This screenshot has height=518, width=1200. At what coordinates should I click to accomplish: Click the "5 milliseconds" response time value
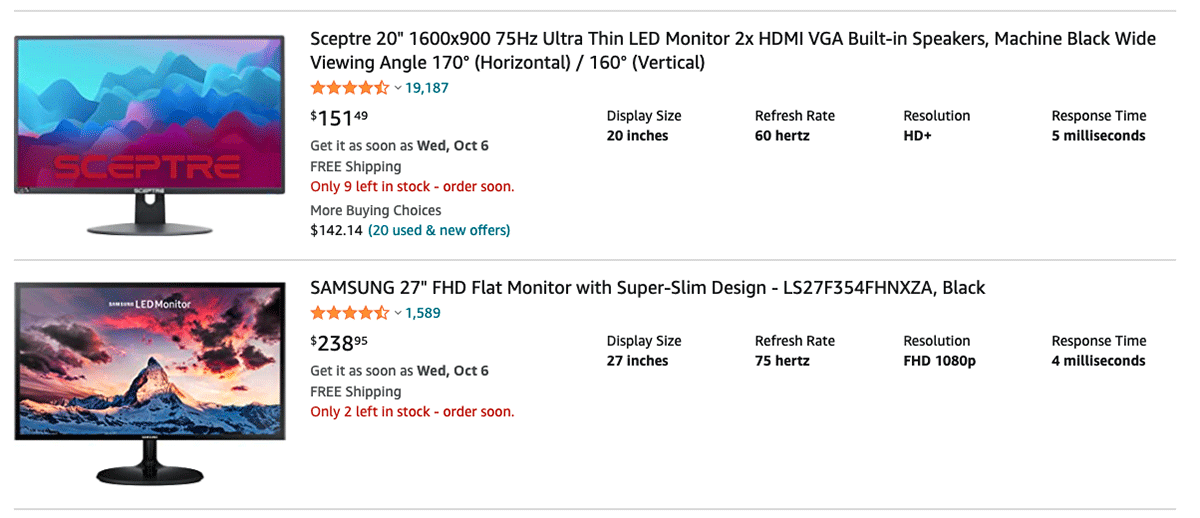tap(1098, 136)
